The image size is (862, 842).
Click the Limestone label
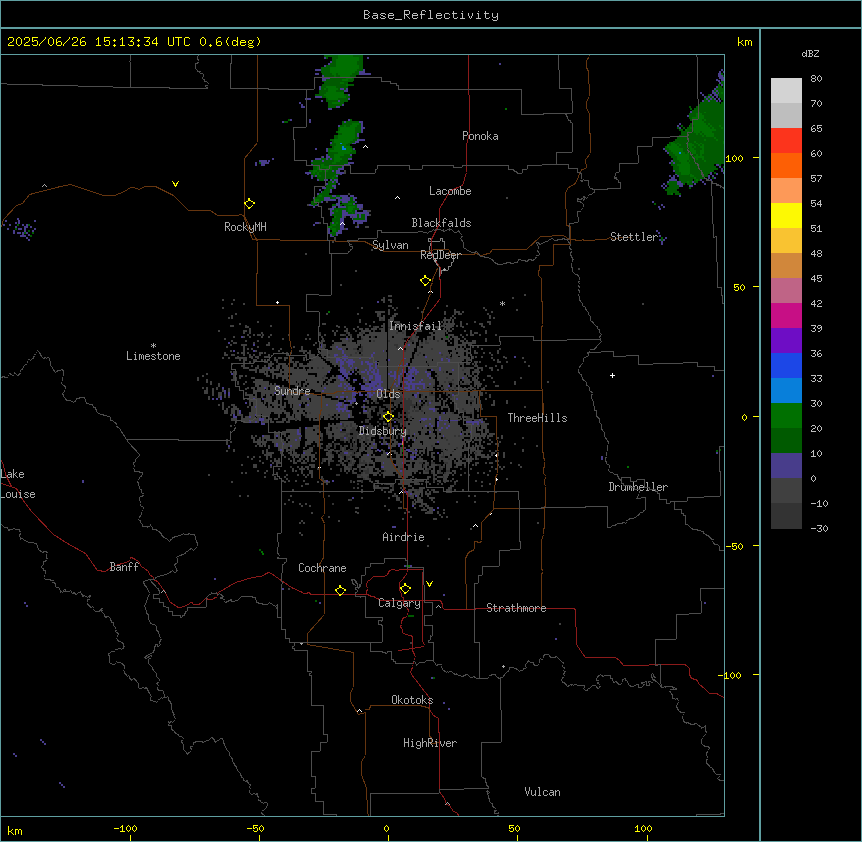pos(153,356)
